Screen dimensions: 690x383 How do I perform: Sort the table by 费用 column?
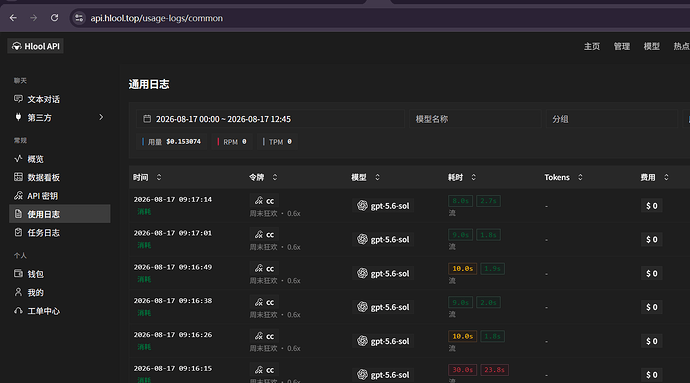(666, 177)
